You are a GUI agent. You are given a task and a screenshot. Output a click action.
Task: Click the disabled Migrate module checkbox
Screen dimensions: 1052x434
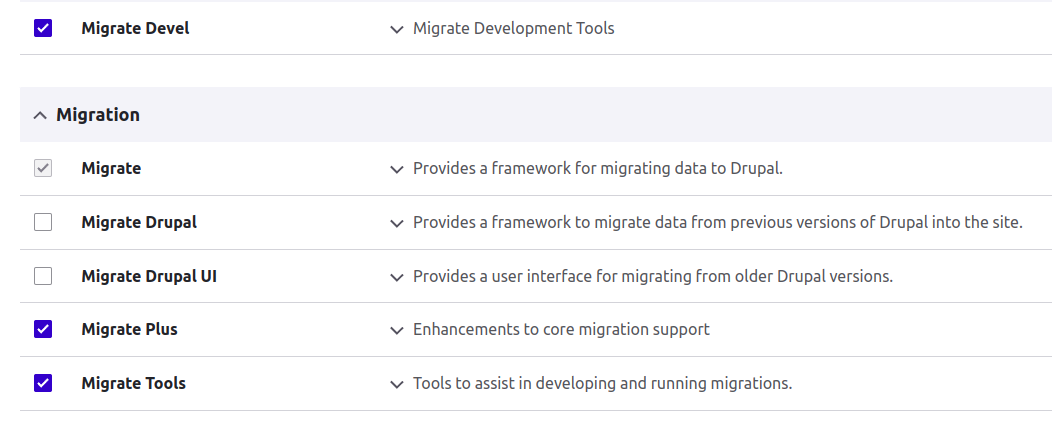coord(43,168)
